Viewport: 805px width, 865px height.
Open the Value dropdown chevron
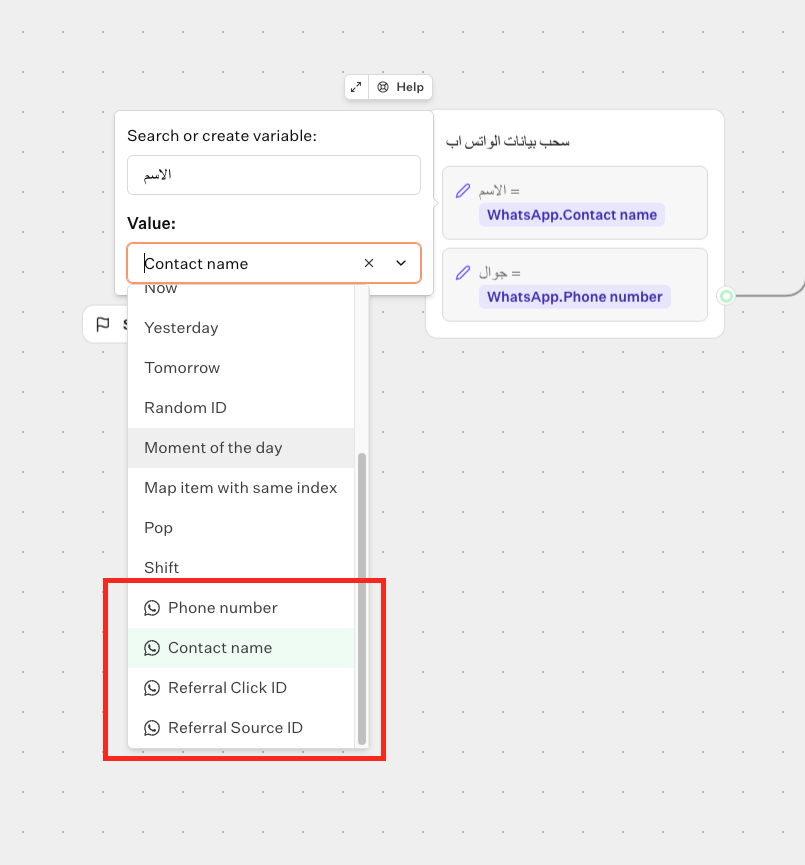click(400, 263)
